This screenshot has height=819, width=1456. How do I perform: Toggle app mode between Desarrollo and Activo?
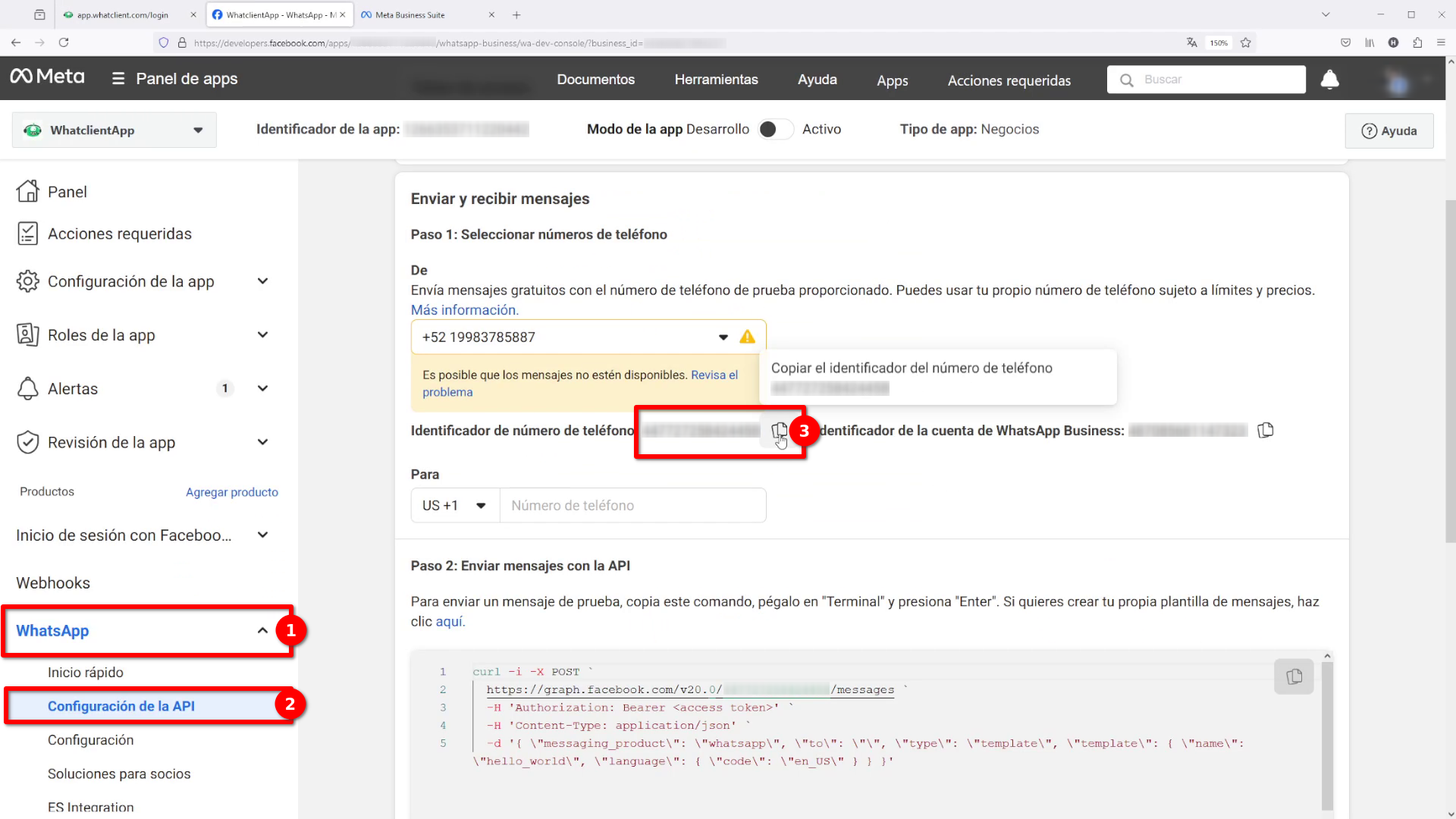click(775, 130)
